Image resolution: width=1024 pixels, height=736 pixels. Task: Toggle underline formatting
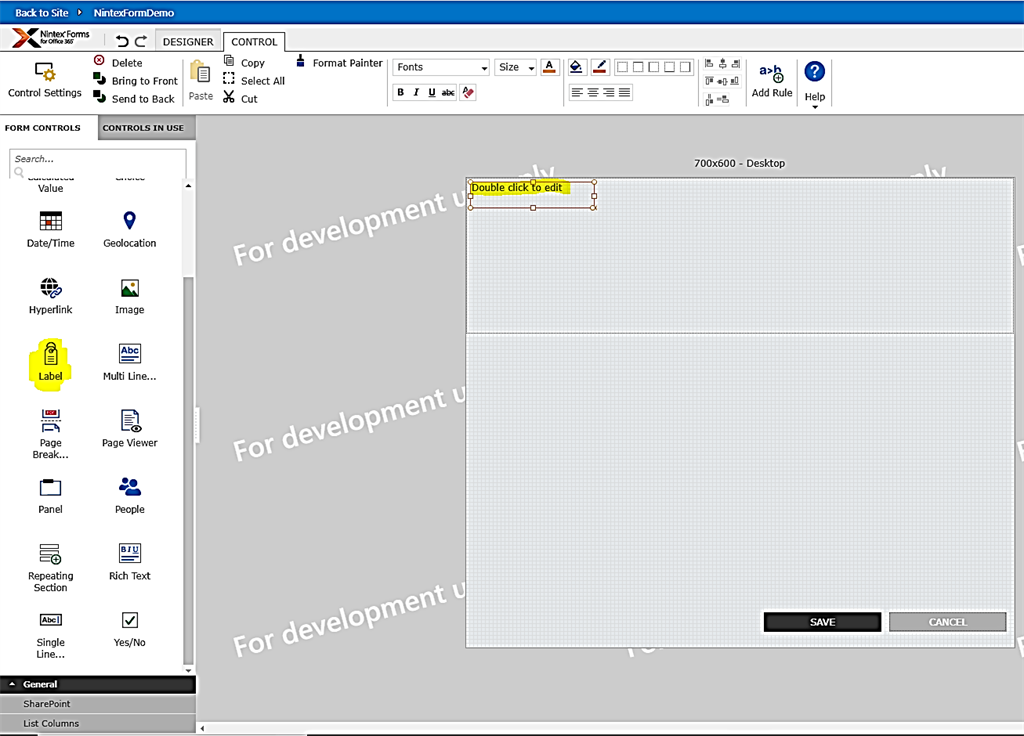pos(434,91)
